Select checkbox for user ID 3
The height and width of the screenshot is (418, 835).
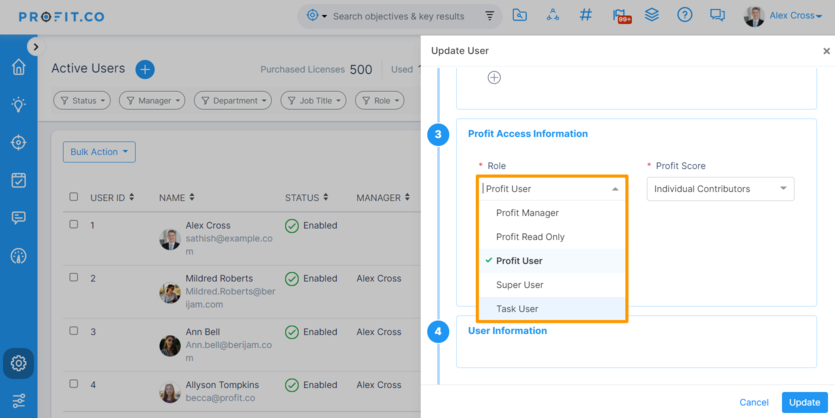(73, 331)
